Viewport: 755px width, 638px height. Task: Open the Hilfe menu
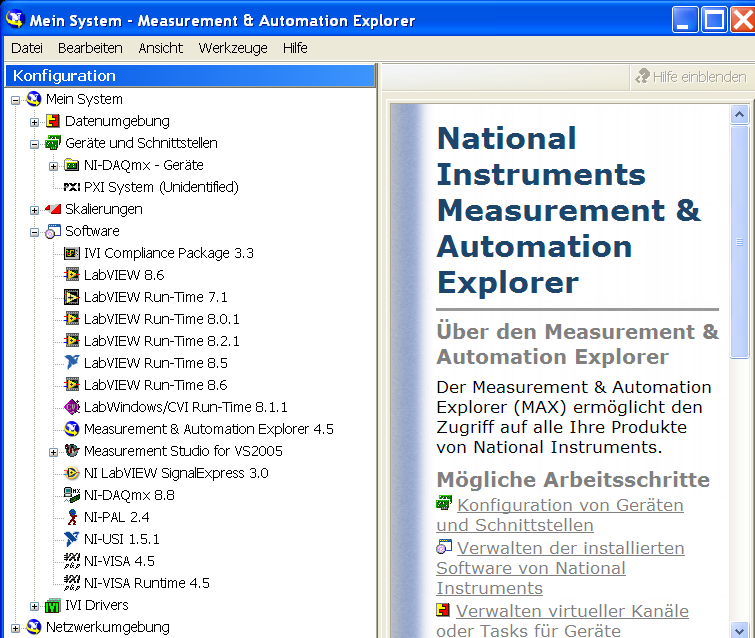click(x=295, y=48)
